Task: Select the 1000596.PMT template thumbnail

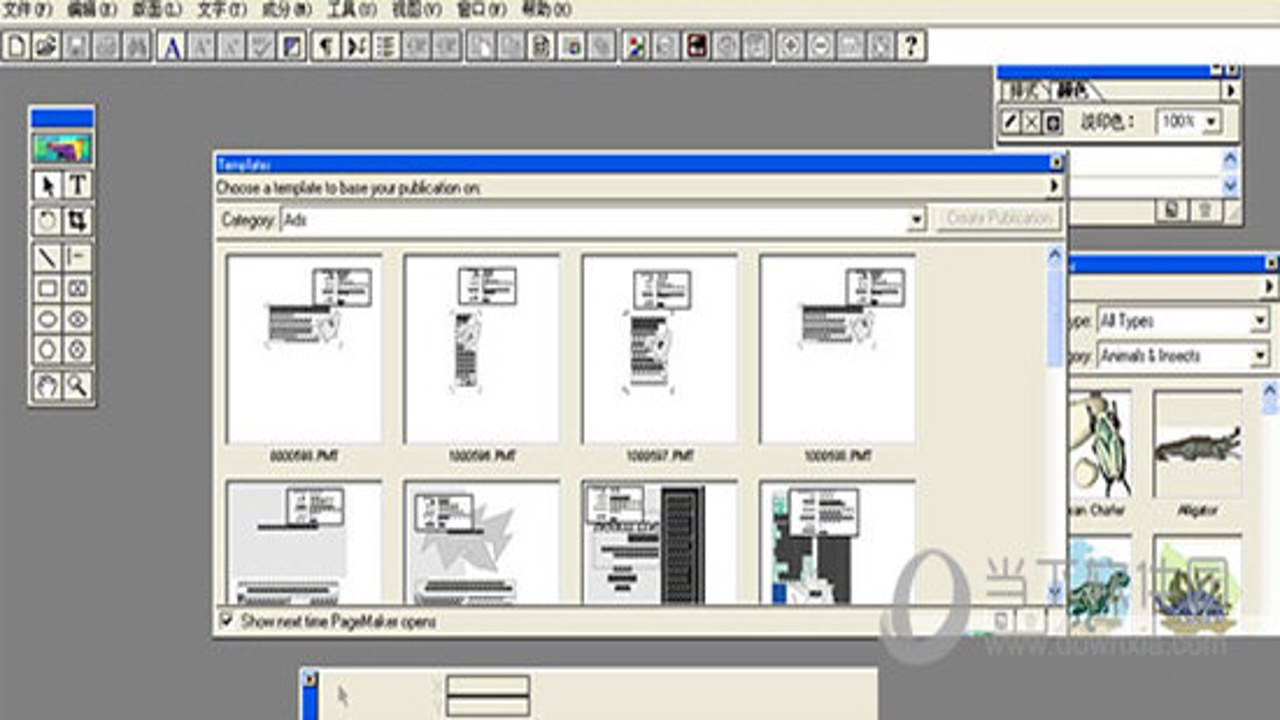Action: [481, 348]
